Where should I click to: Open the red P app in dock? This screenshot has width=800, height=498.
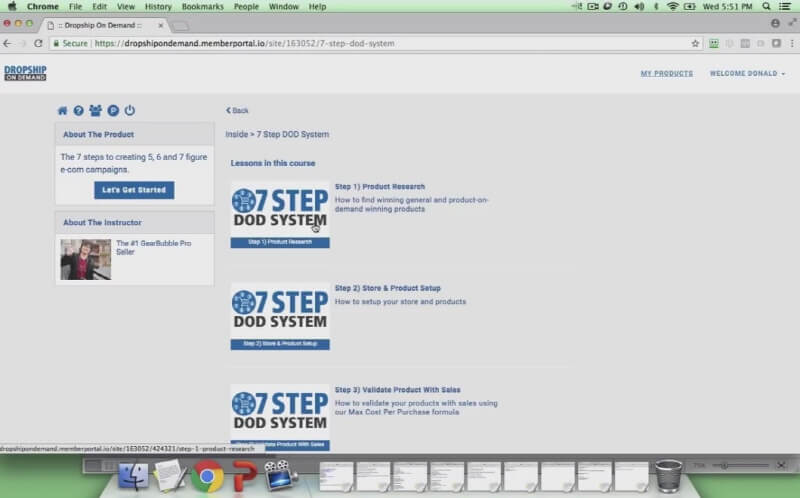tap(244, 476)
